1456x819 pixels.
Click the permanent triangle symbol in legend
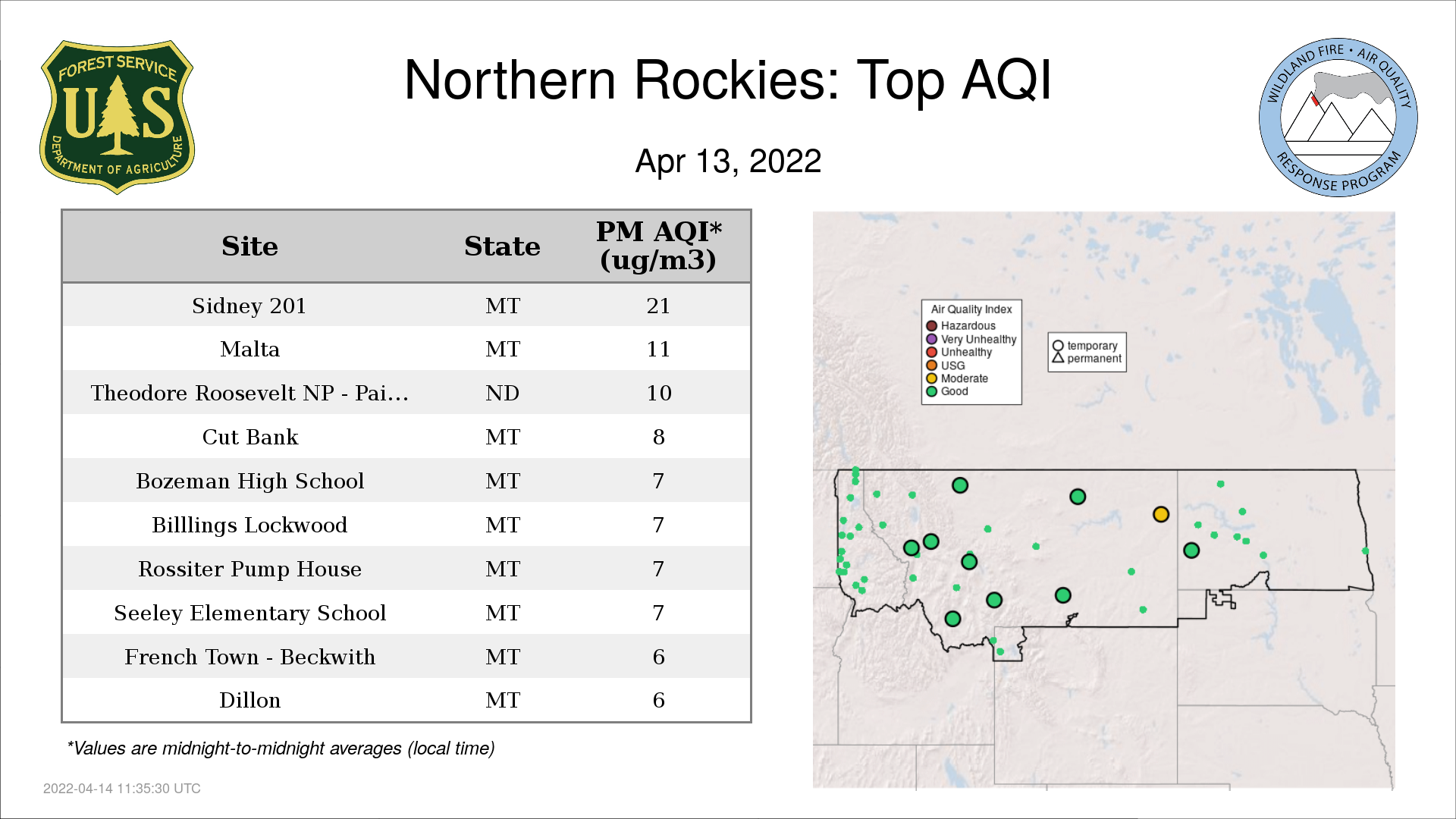click(1058, 358)
